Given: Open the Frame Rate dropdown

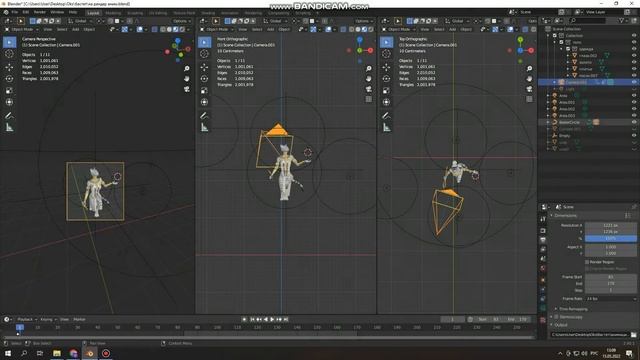Looking at the screenshot, I should (x=611, y=299).
